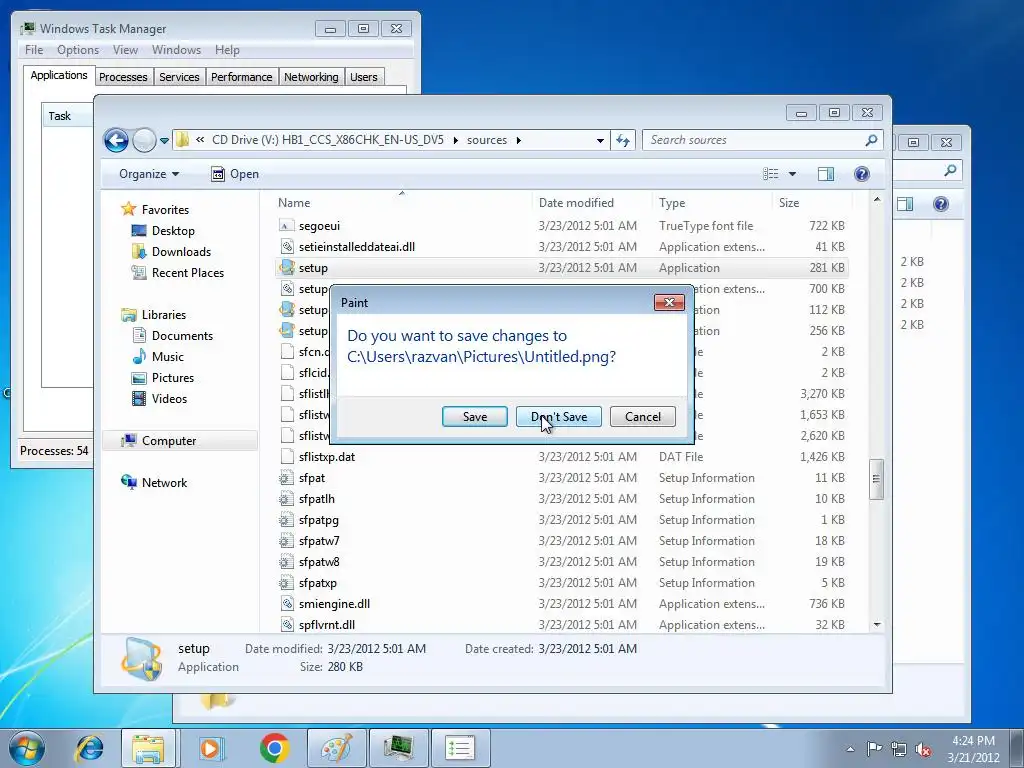
Task: Click sources in the address breadcrumb
Action: (x=487, y=140)
